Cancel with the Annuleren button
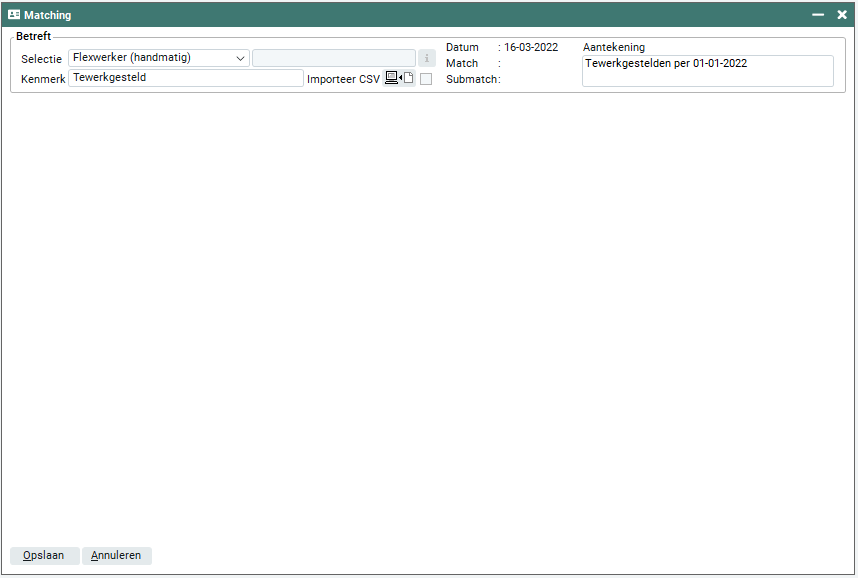This screenshot has width=858, height=578. (x=117, y=556)
